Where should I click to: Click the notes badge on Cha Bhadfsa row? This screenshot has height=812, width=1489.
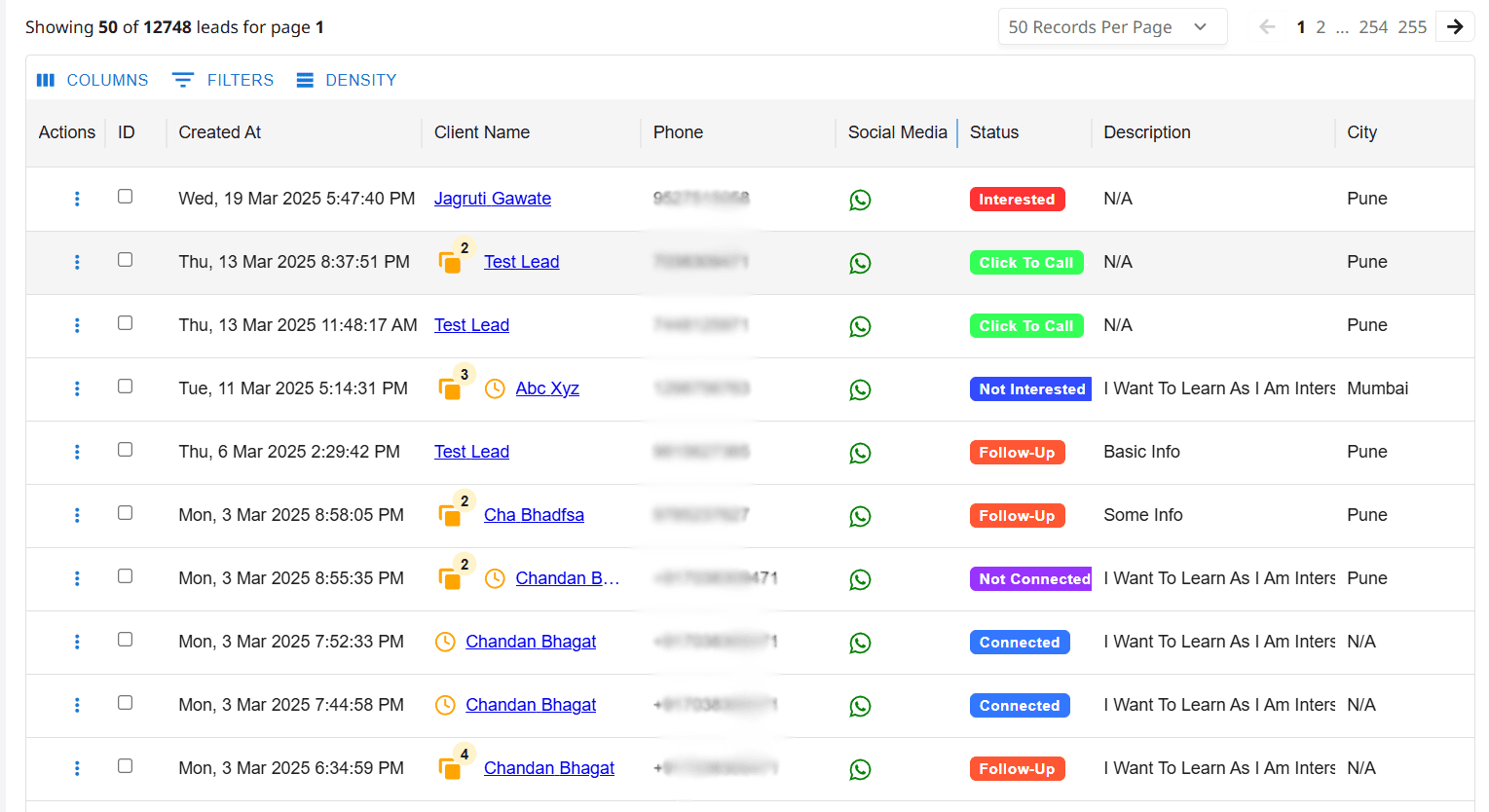point(453,511)
